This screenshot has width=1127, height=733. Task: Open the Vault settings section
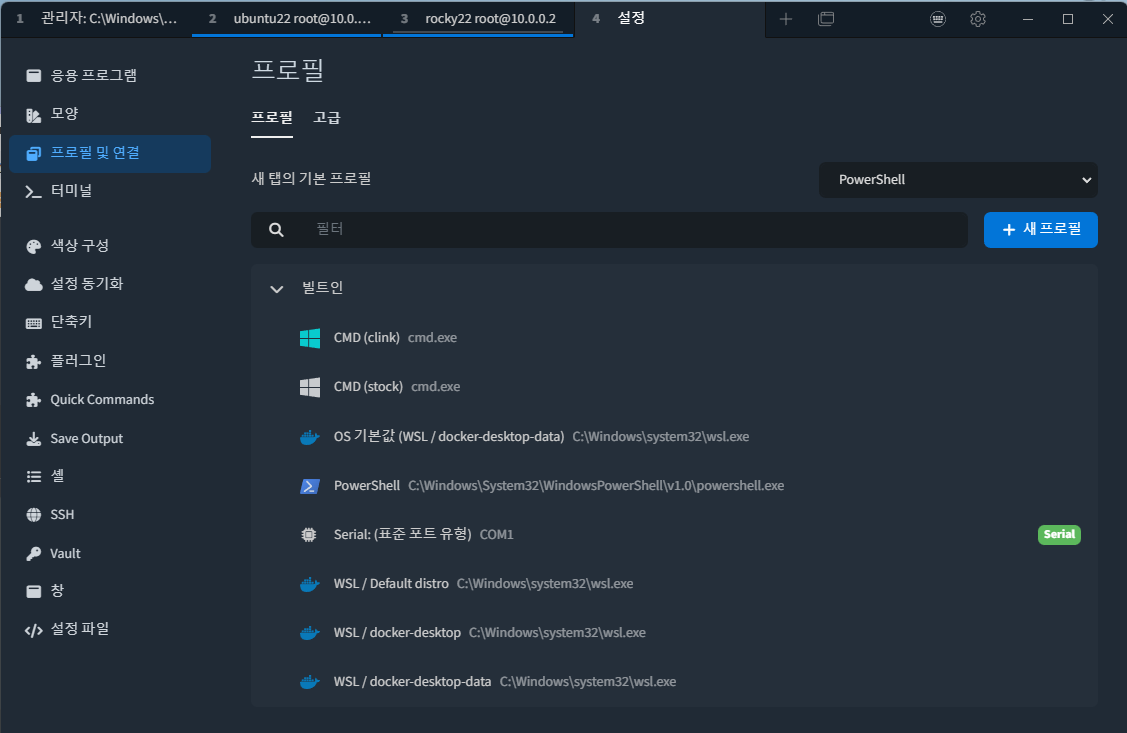point(109,553)
